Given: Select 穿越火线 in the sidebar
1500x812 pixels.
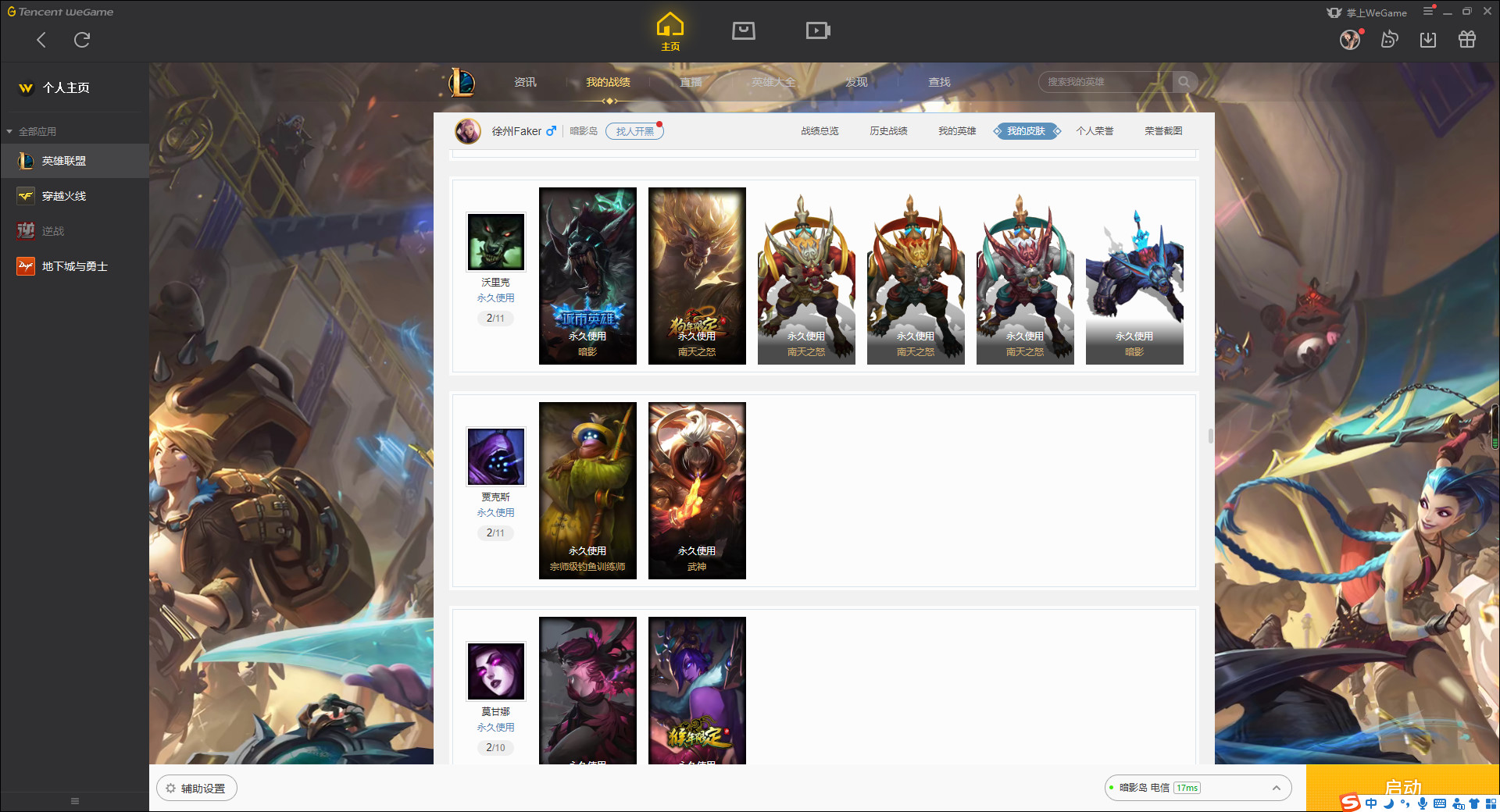Looking at the screenshot, I should pos(74,196).
